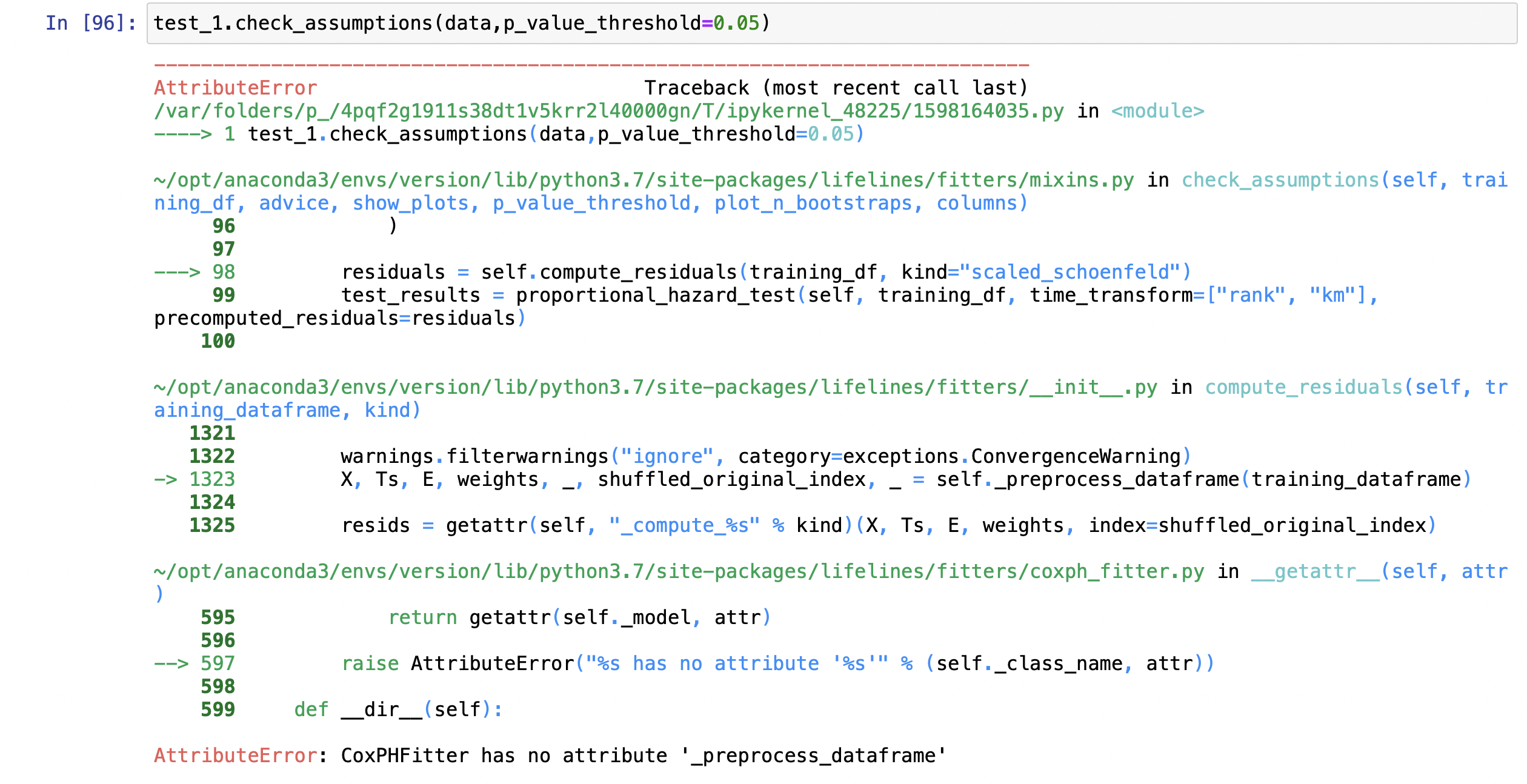Click the final AttributeError message text
1527x784 pixels.
pos(545,756)
